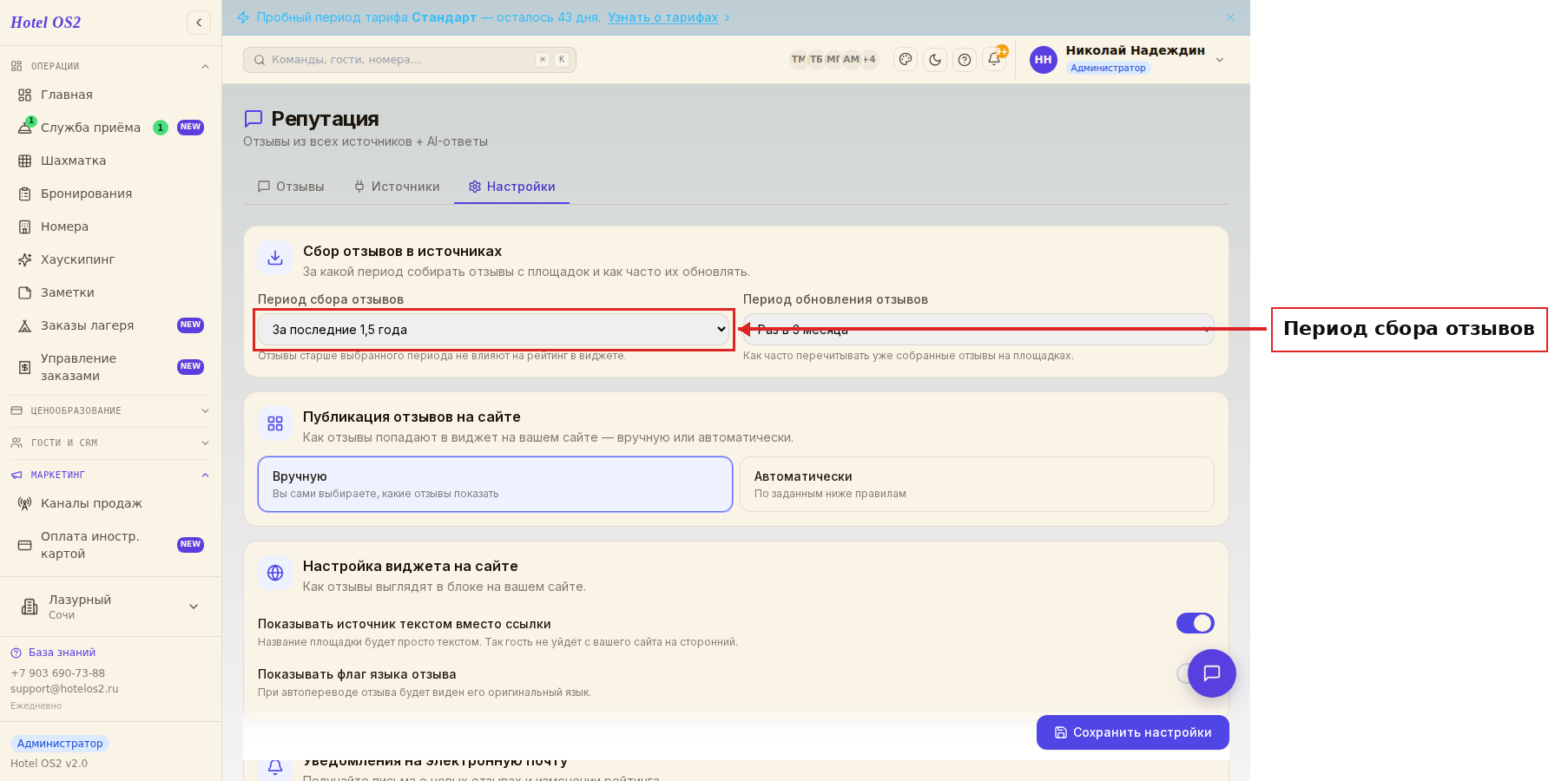Open Хаускипинг in the sidebar
Viewport: 1568px width, 781px height.
coord(110,259)
